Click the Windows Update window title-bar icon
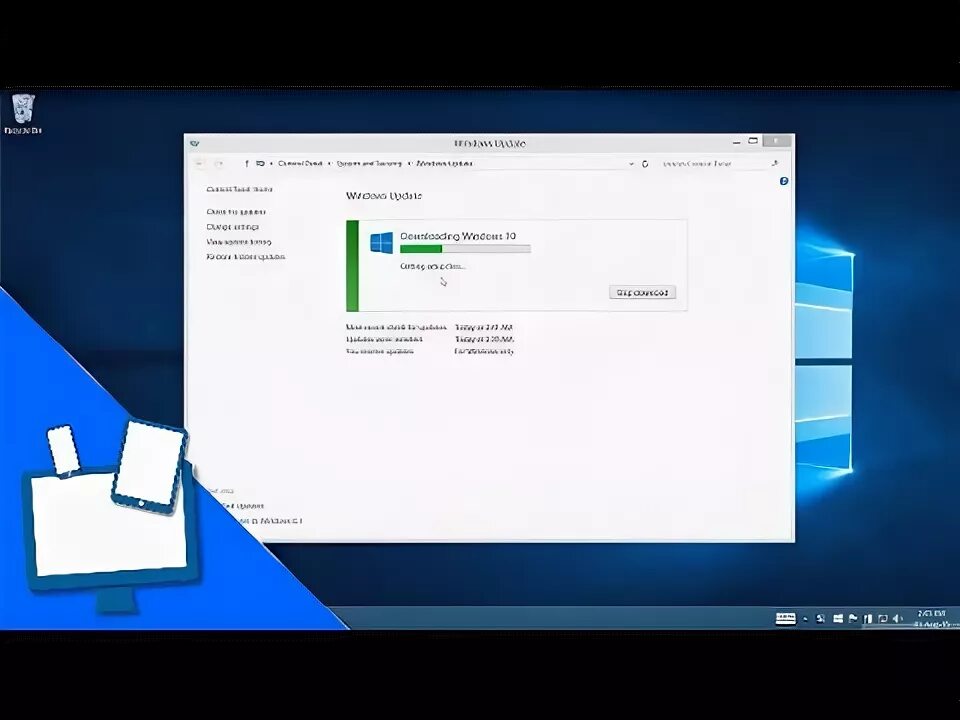Screen dimensions: 960x720 [194, 144]
